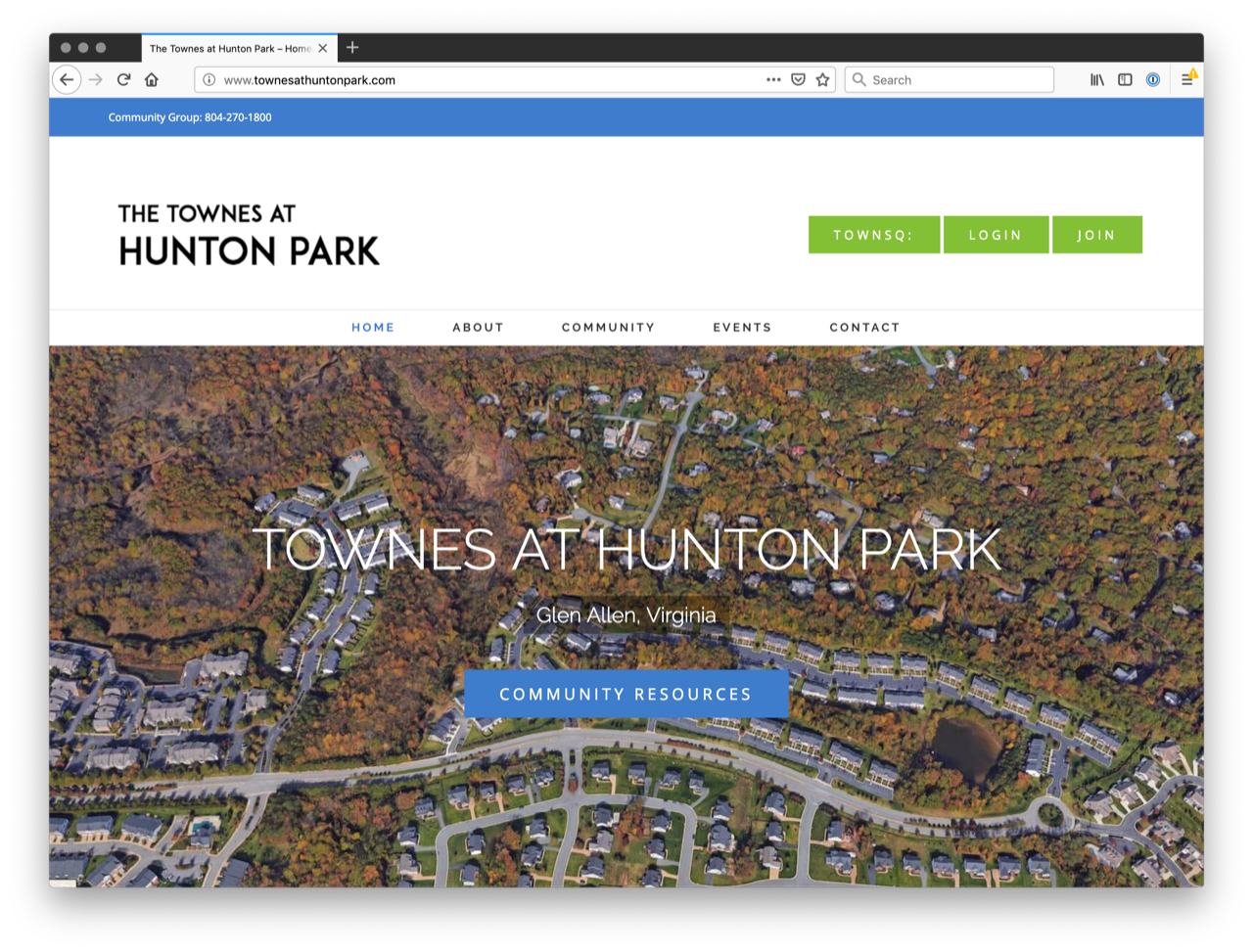The width and height of the screenshot is (1253, 952).
Task: Click the COMMUNITY RESOURCES button
Action: 626,694
